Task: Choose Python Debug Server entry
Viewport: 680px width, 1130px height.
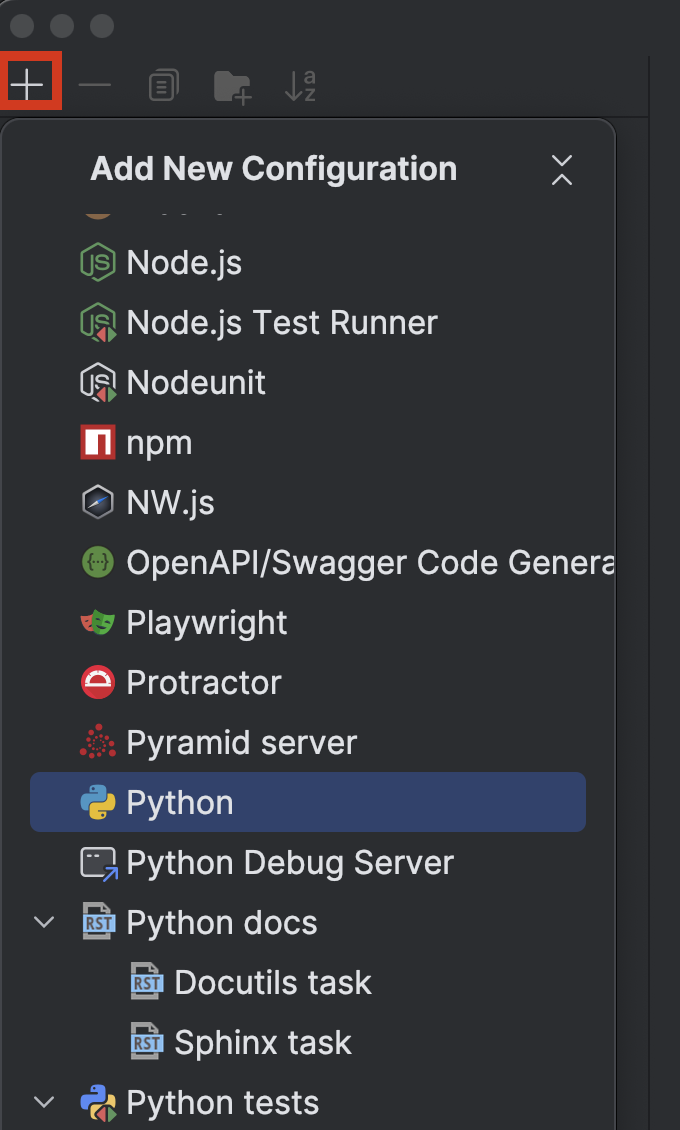Action: pos(308,863)
